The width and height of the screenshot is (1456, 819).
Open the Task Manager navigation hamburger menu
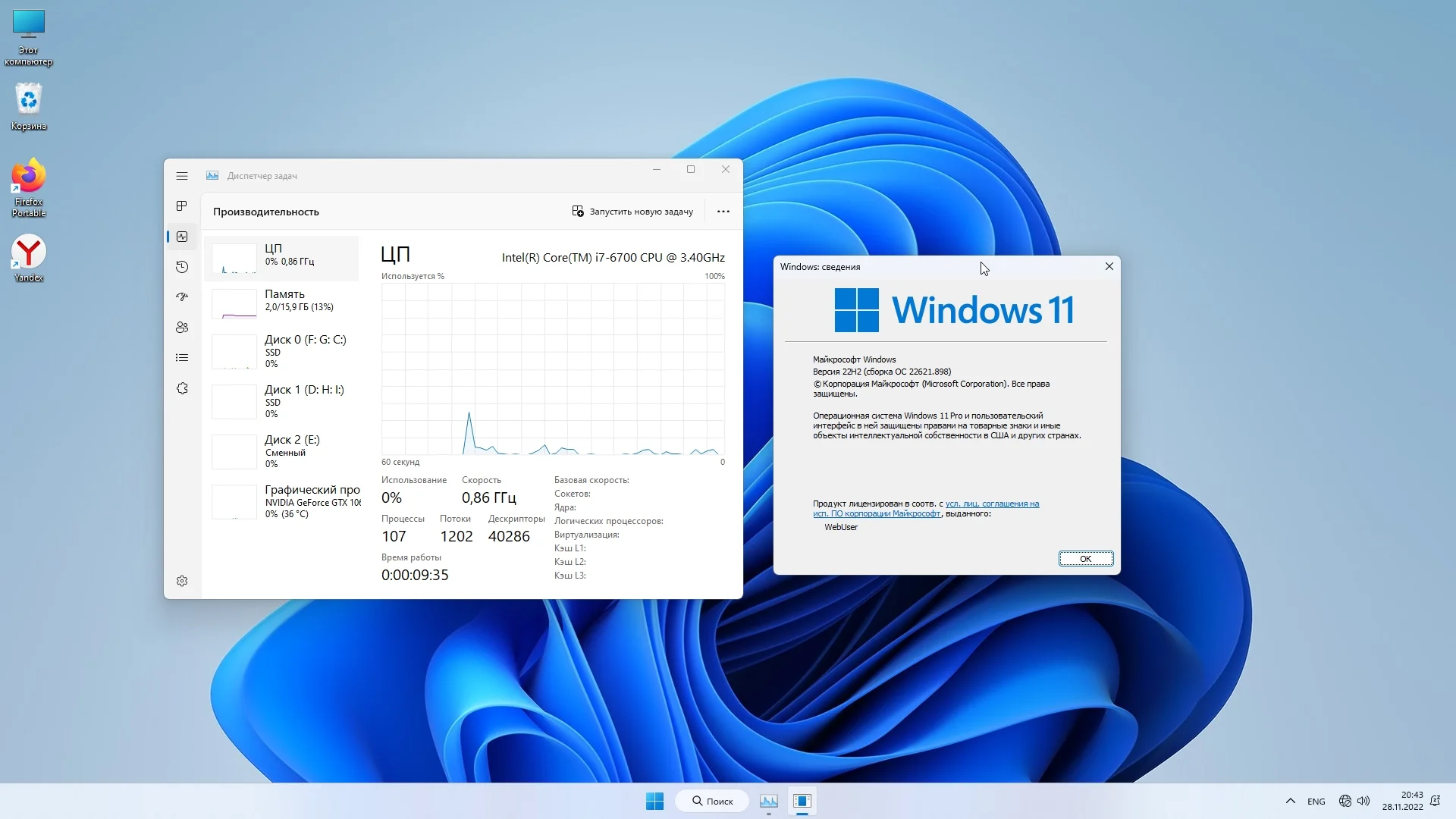pyautogui.click(x=182, y=176)
